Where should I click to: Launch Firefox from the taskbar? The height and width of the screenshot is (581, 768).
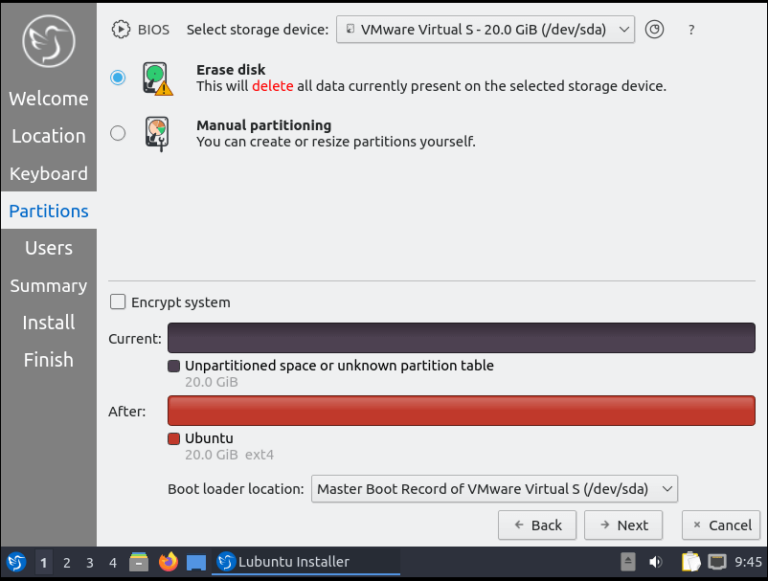[x=167, y=562]
